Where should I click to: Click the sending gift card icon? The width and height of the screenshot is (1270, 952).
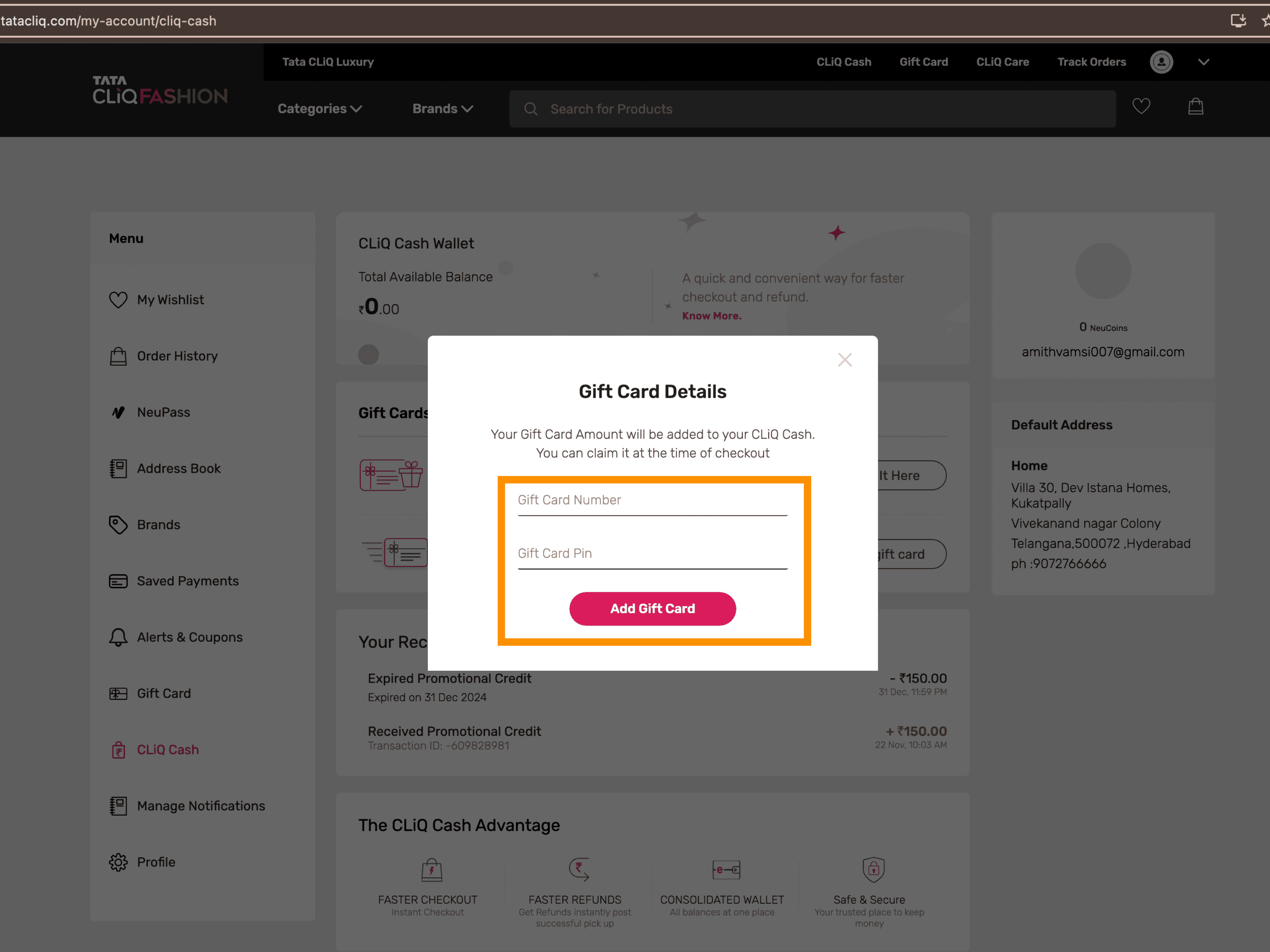point(395,553)
